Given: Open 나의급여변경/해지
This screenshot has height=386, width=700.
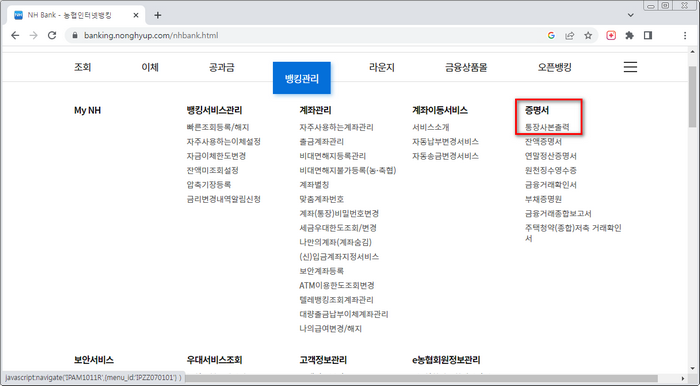Looking at the screenshot, I should point(330,328).
